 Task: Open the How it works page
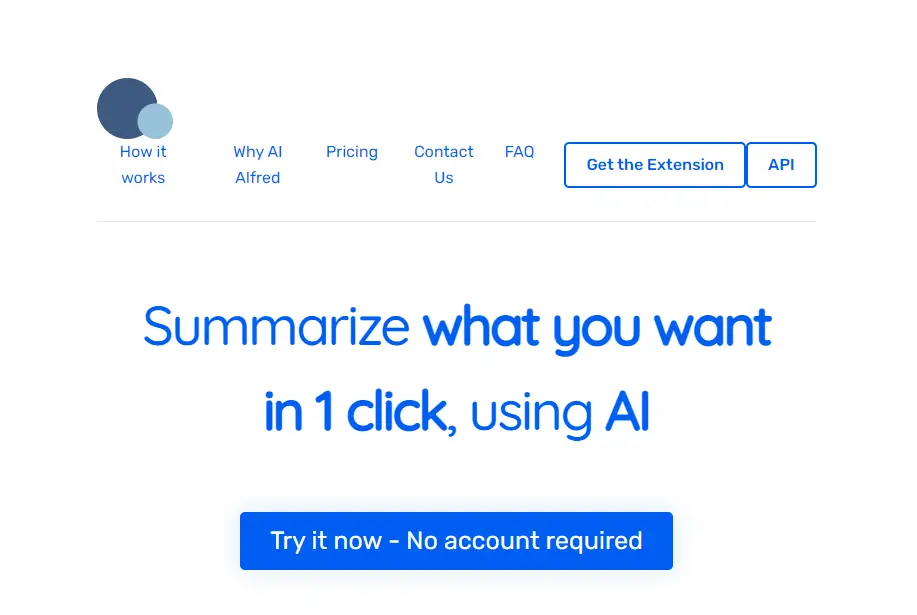click(x=143, y=164)
